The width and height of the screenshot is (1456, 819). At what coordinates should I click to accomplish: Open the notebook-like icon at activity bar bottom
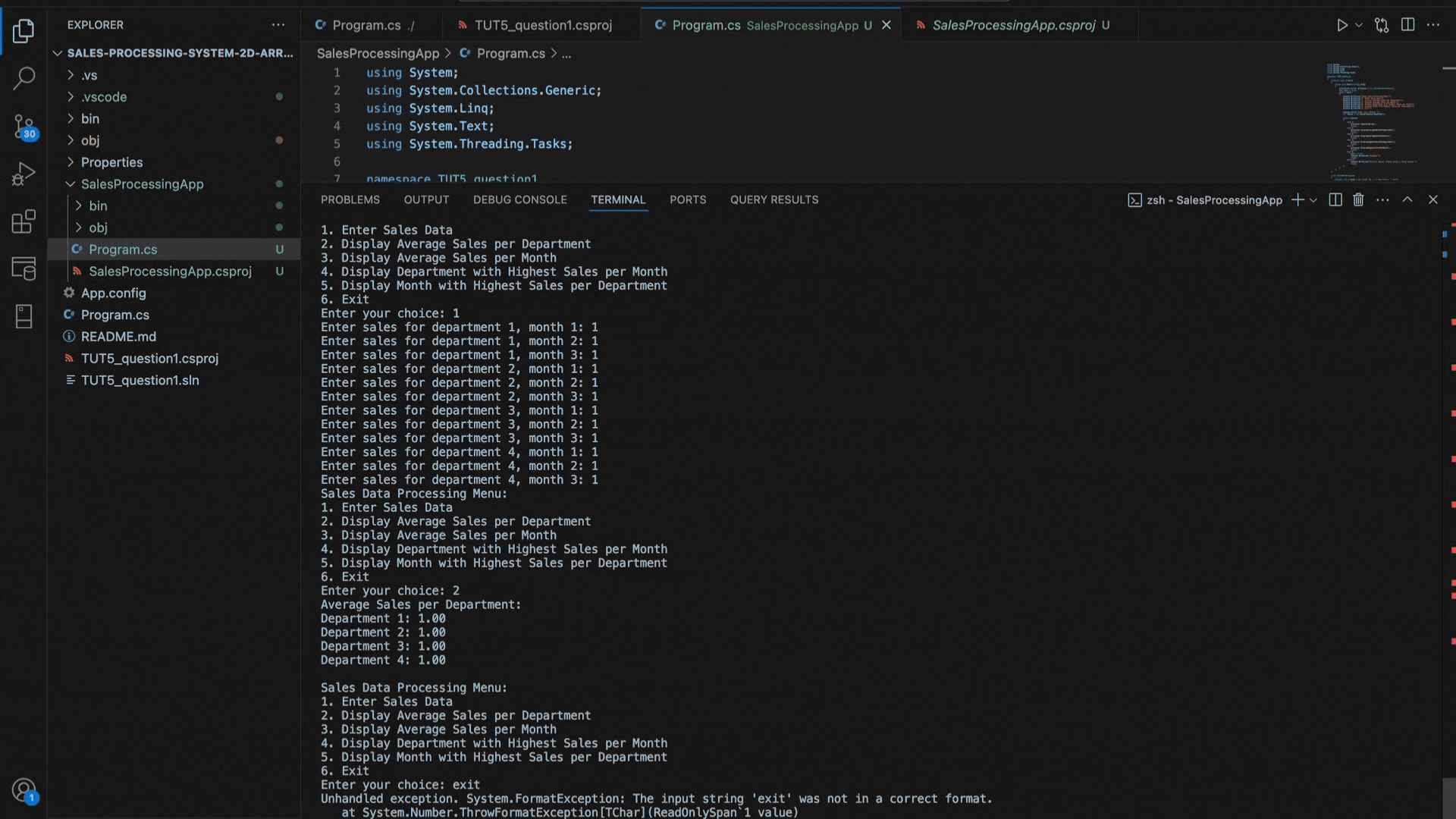[x=24, y=316]
